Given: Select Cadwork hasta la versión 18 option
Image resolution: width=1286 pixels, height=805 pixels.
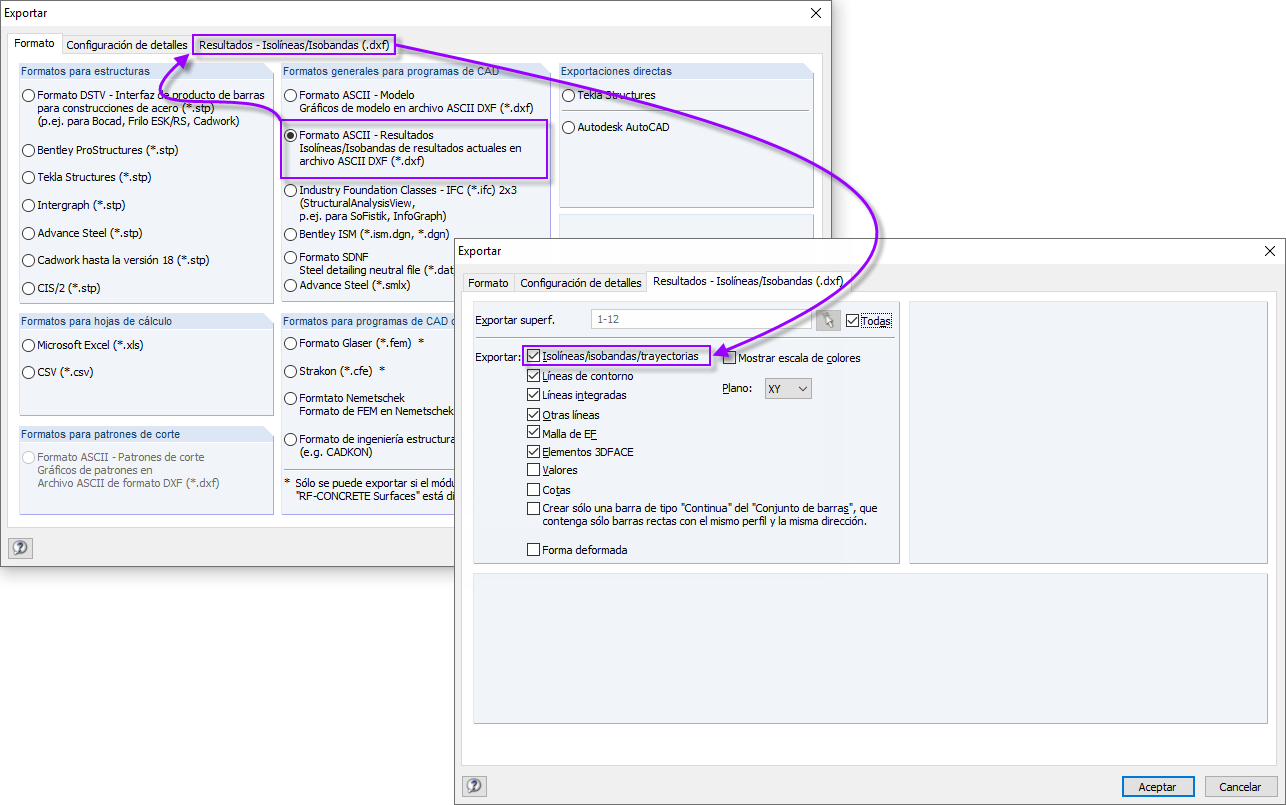Looking at the screenshot, I should click(28, 260).
